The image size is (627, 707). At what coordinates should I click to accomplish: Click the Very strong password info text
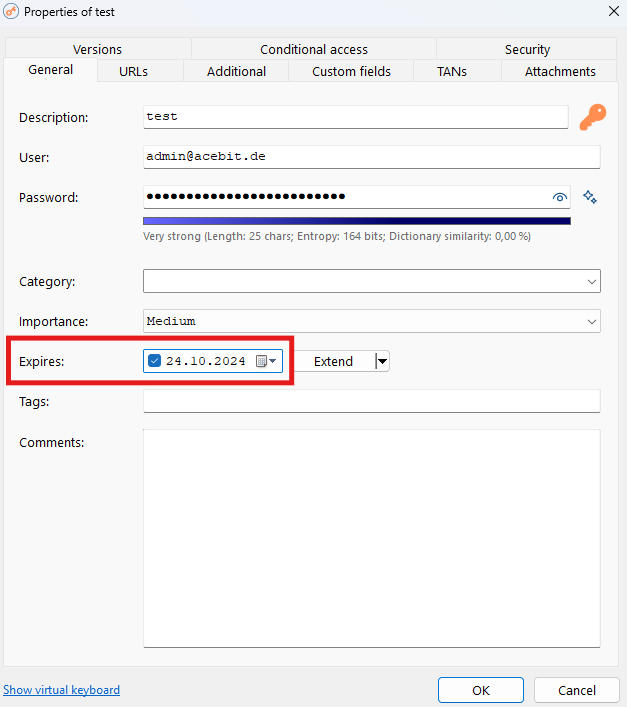pos(337,236)
